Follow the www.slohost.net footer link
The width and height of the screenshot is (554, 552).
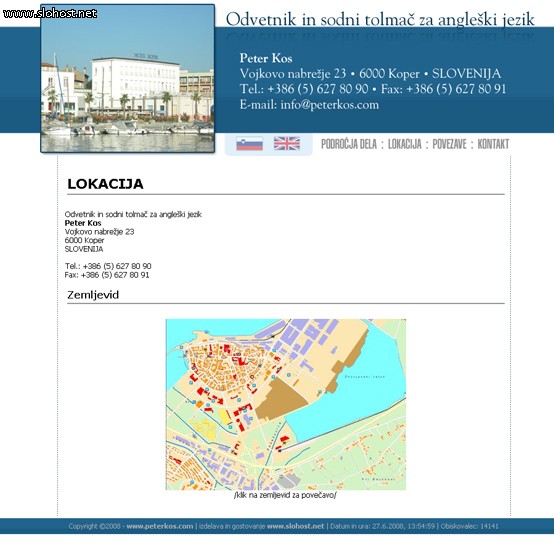pos(295,526)
